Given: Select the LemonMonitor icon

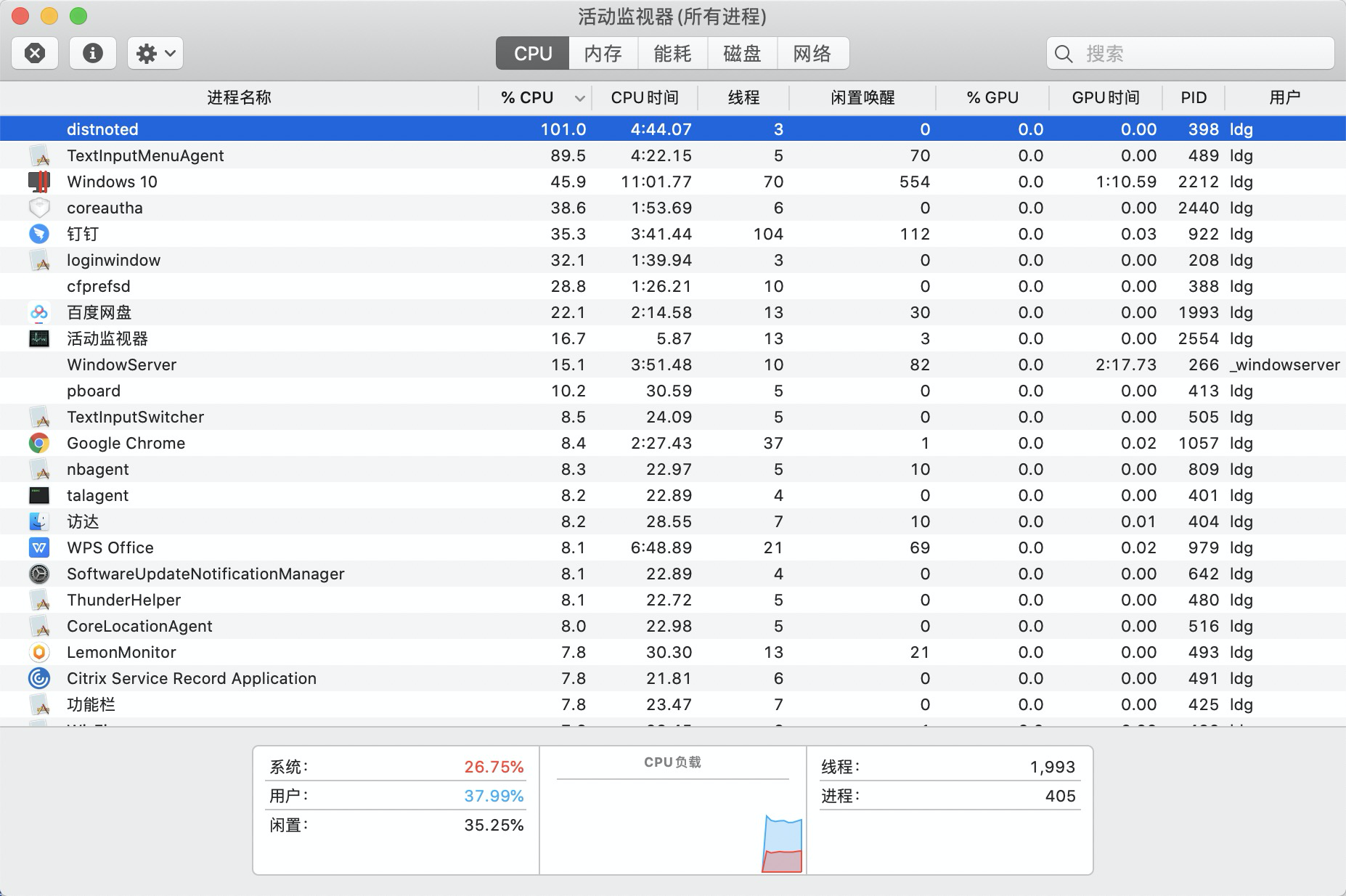Looking at the screenshot, I should tap(39, 652).
